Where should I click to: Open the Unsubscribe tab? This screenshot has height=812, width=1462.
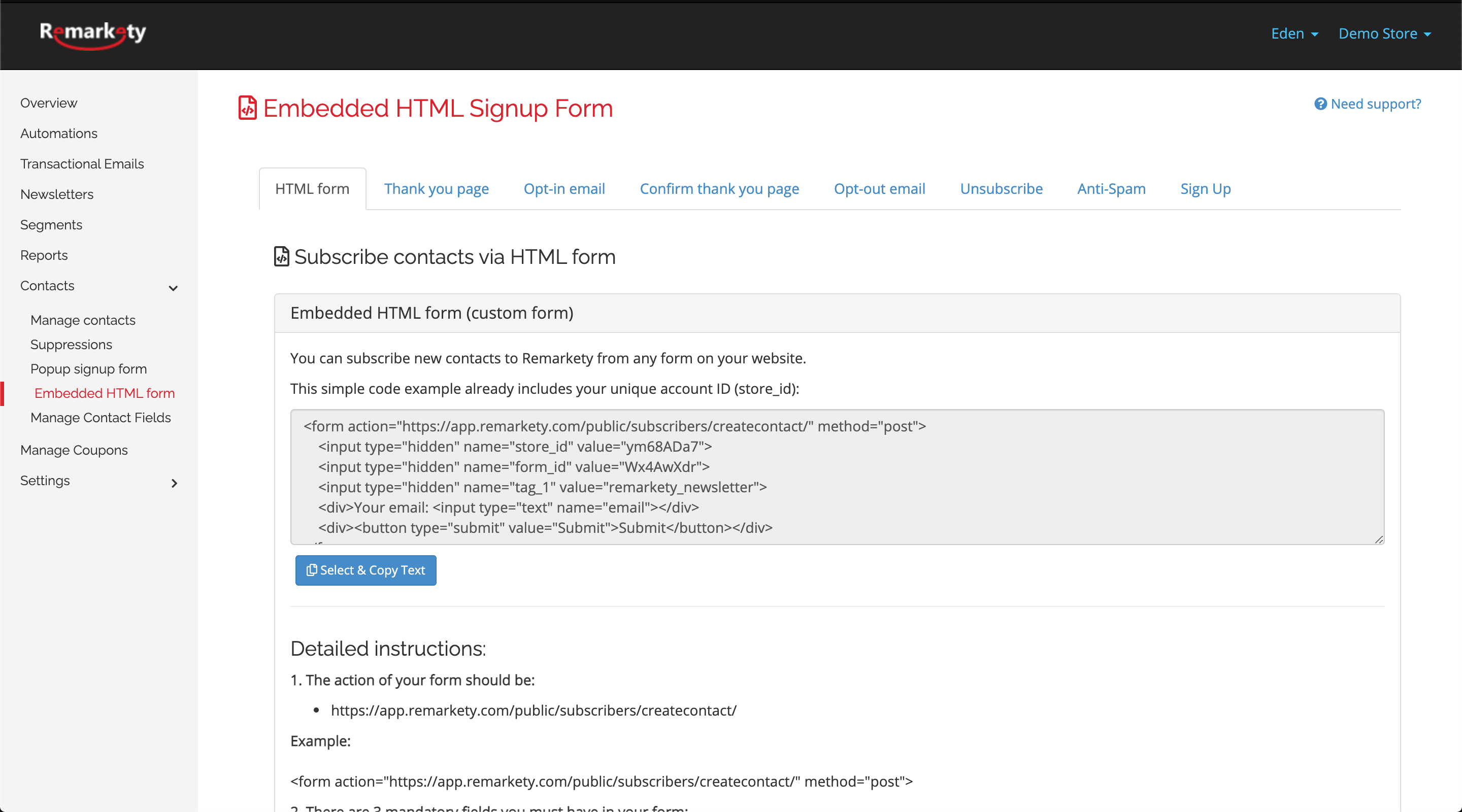(x=1001, y=188)
